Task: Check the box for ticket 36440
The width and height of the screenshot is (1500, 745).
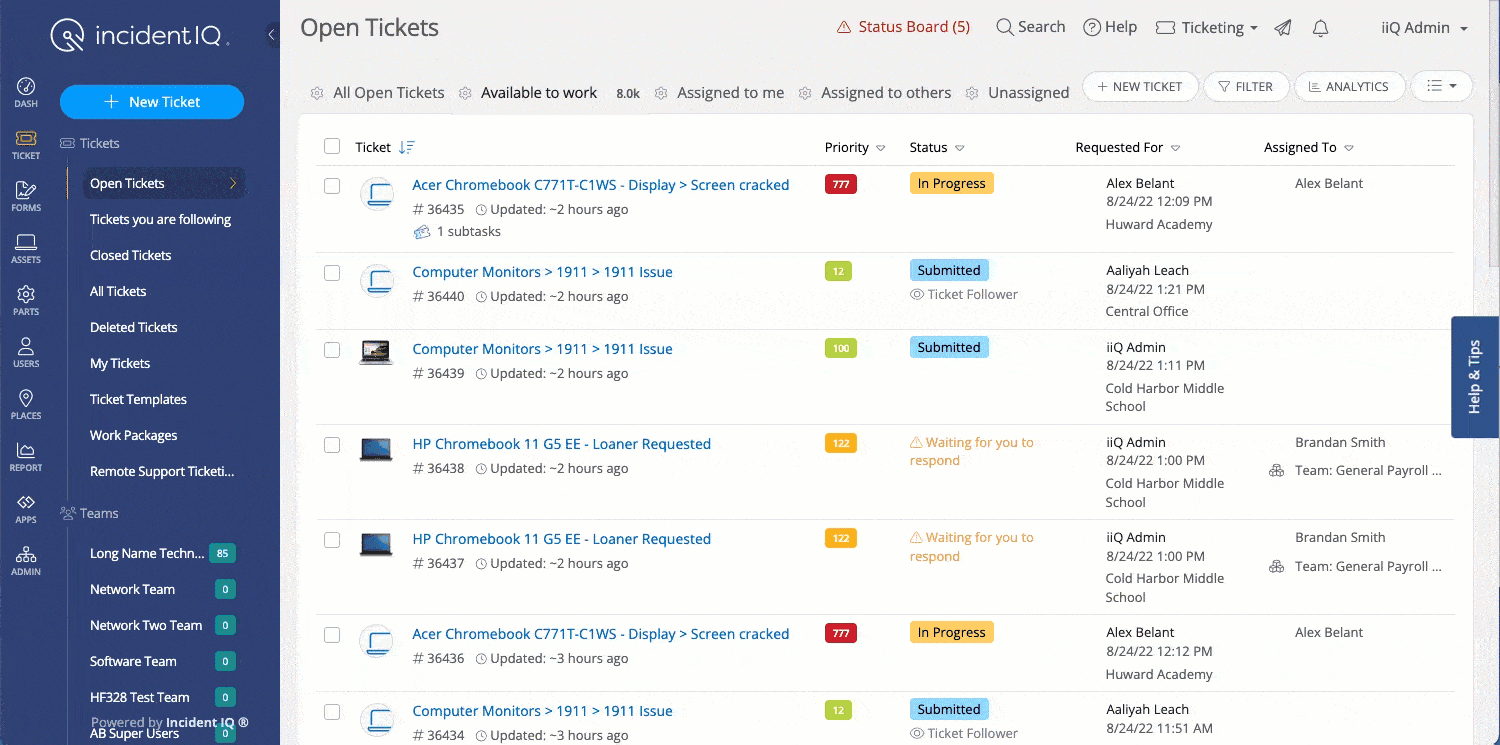Action: click(x=332, y=273)
